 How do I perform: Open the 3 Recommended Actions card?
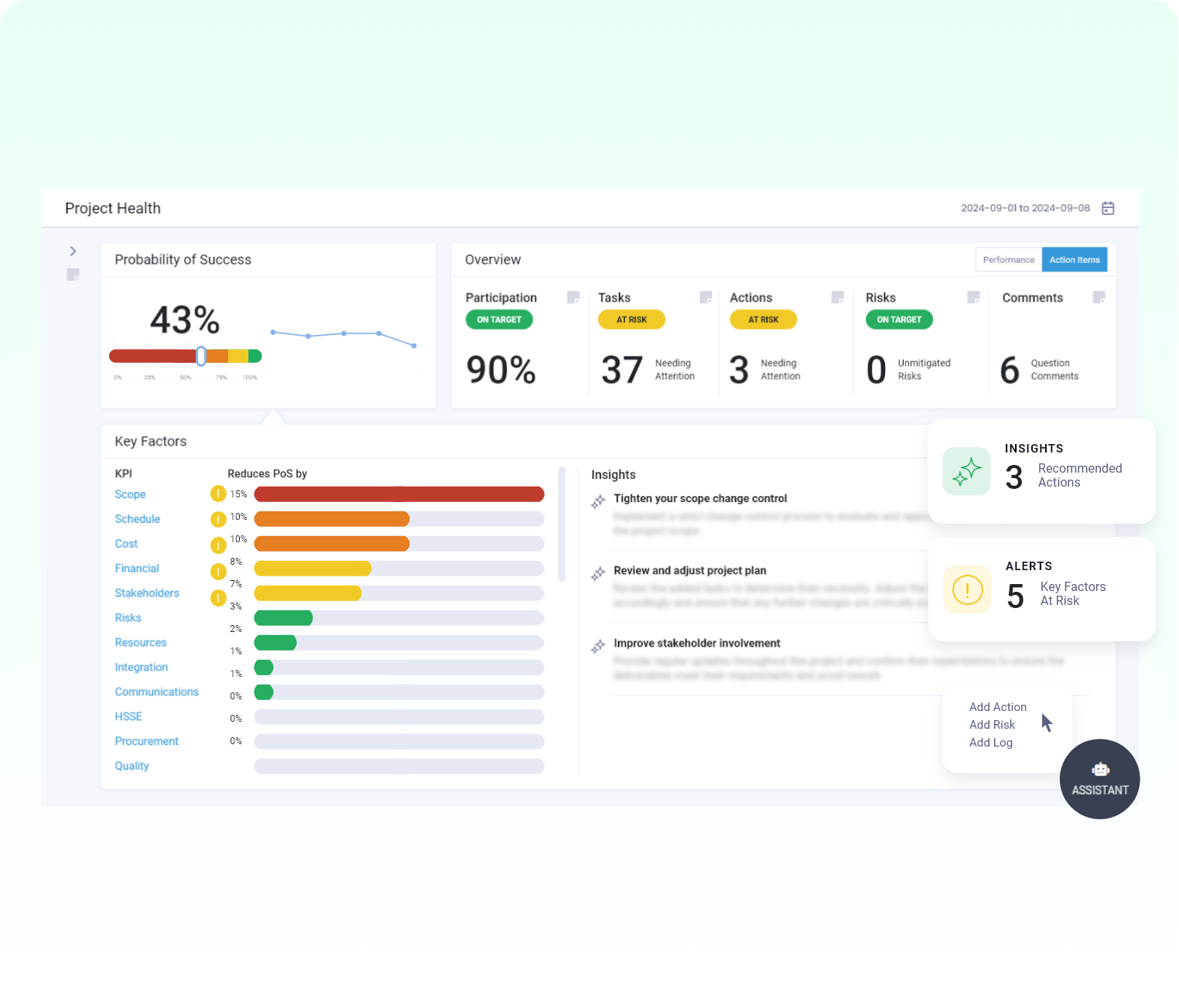(1041, 471)
